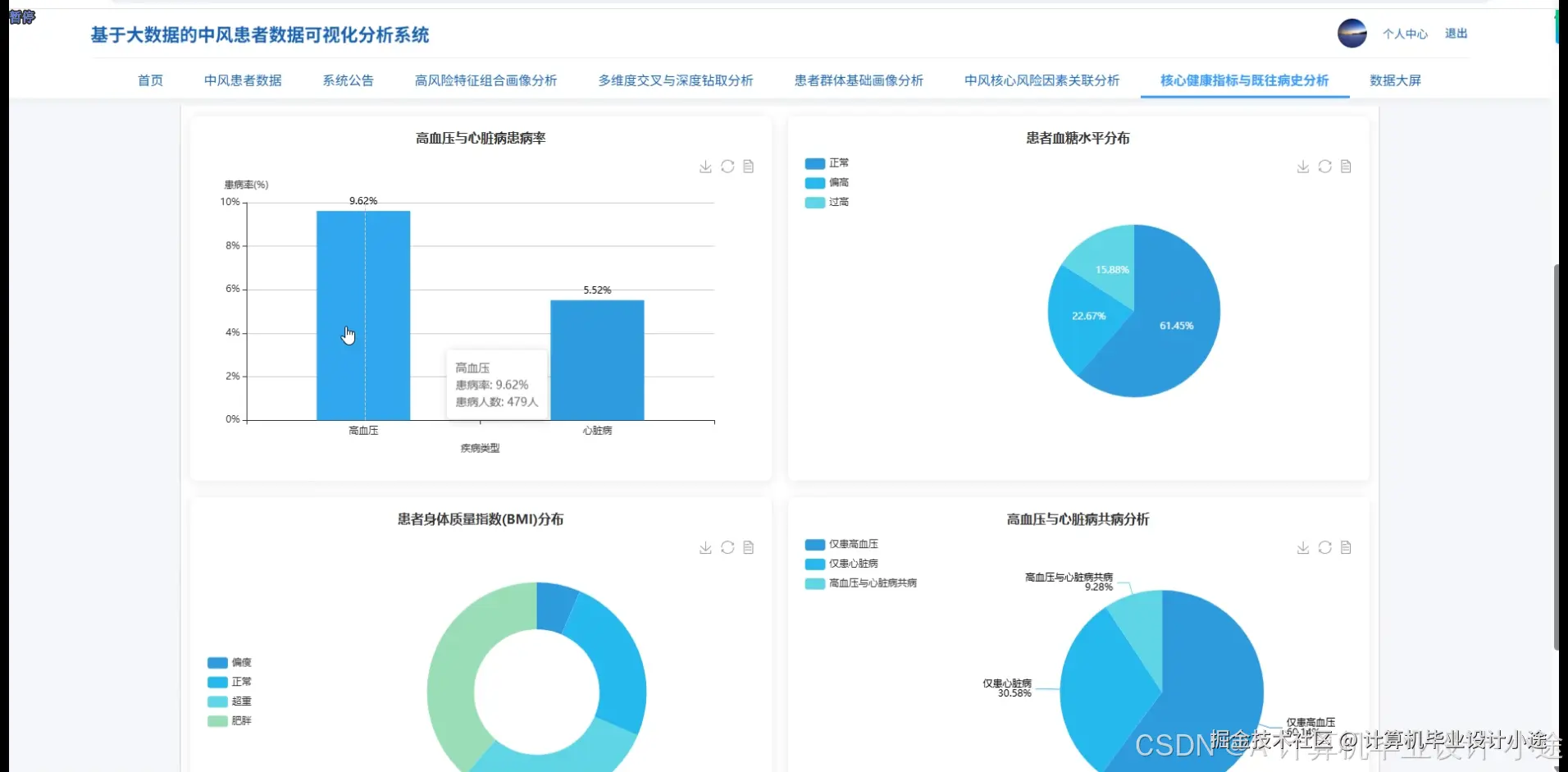This screenshot has width=1568, height=772.
Task: Hide the 肥胖 legend on BMI distribution chart
Action: [230, 720]
